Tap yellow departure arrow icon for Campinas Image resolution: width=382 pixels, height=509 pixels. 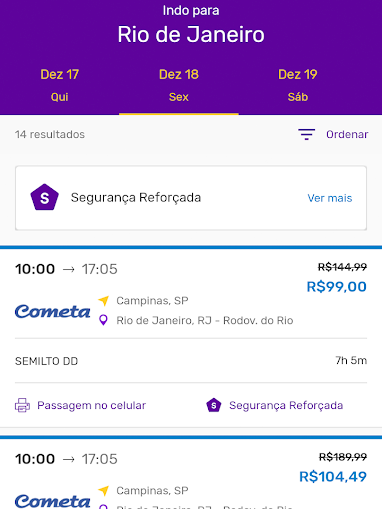[x=104, y=301]
